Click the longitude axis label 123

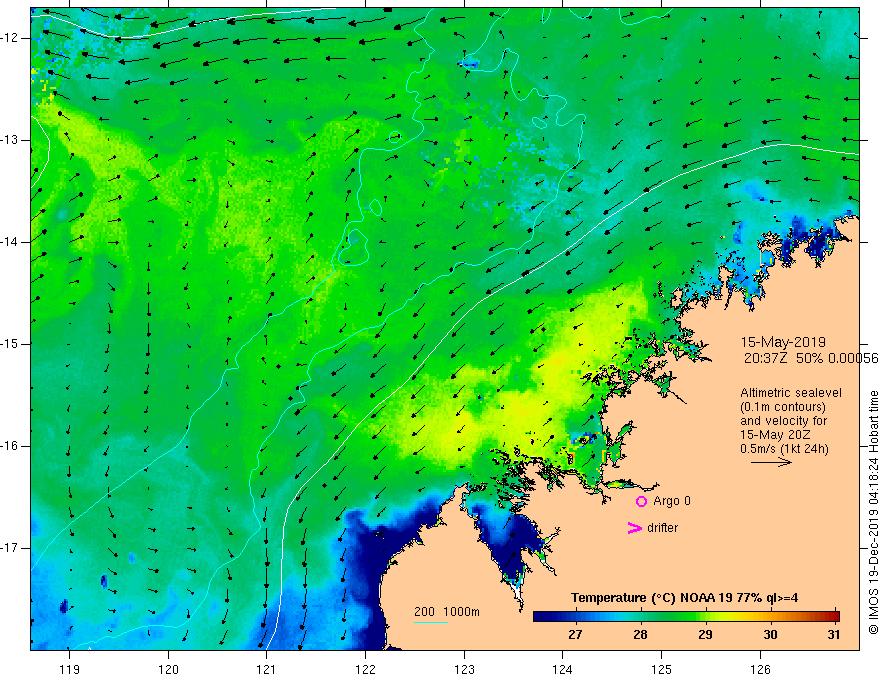(464, 669)
